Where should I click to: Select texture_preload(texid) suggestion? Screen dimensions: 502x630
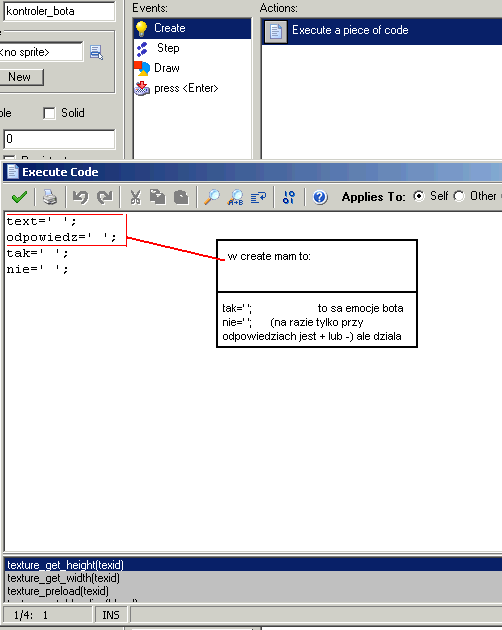(253, 591)
